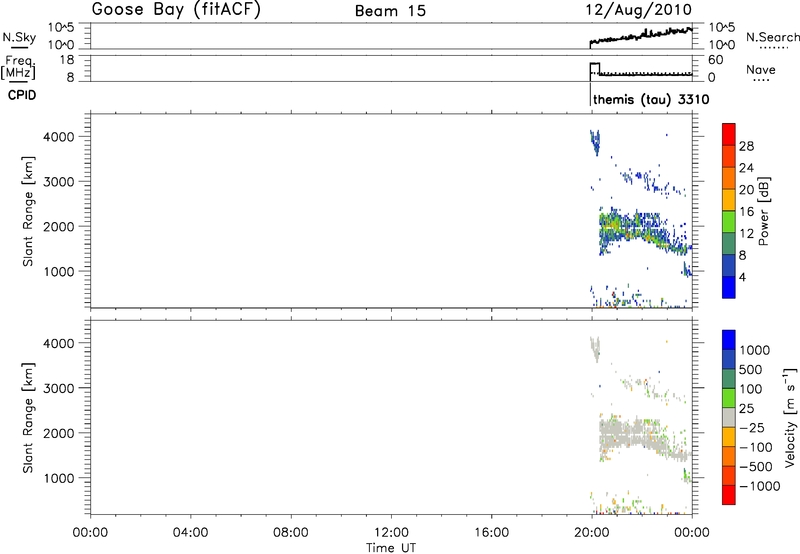Select the date '12/Aug/2010'

(640, 10)
